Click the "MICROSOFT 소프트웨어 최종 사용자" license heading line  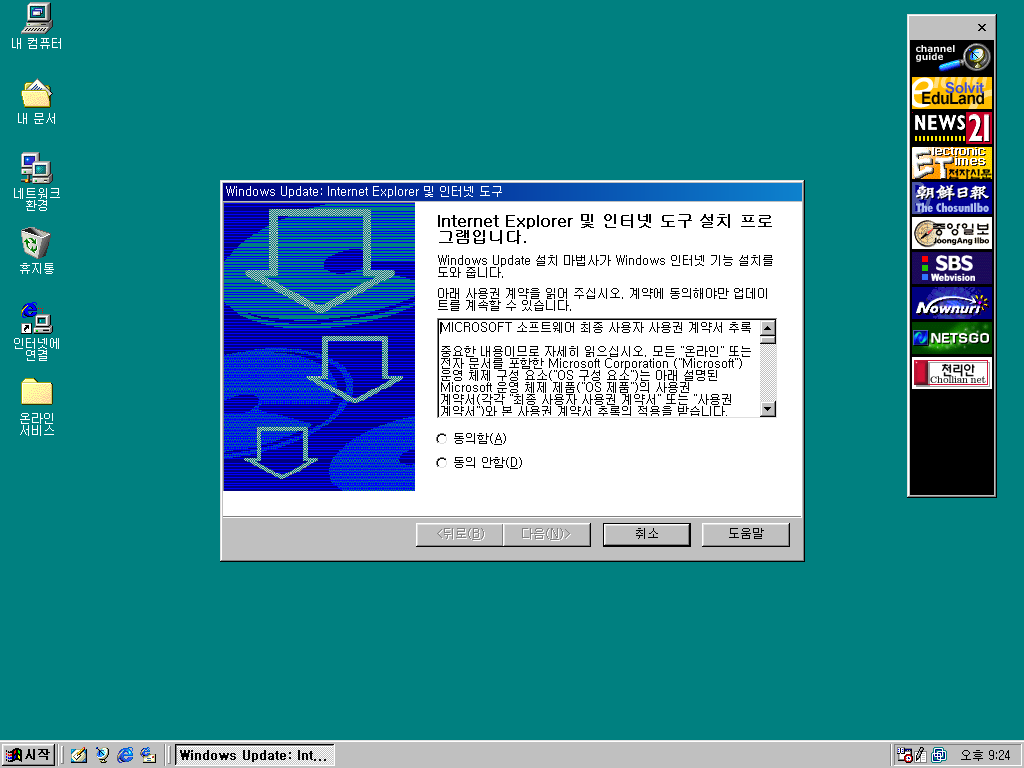click(595, 327)
